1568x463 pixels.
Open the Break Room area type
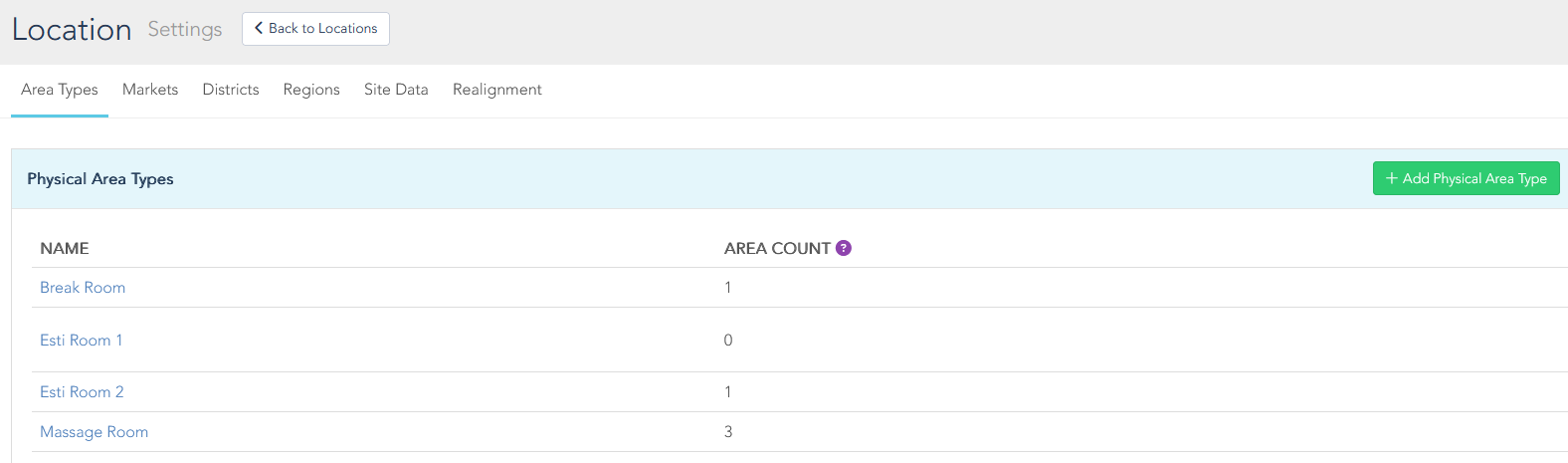click(x=83, y=288)
